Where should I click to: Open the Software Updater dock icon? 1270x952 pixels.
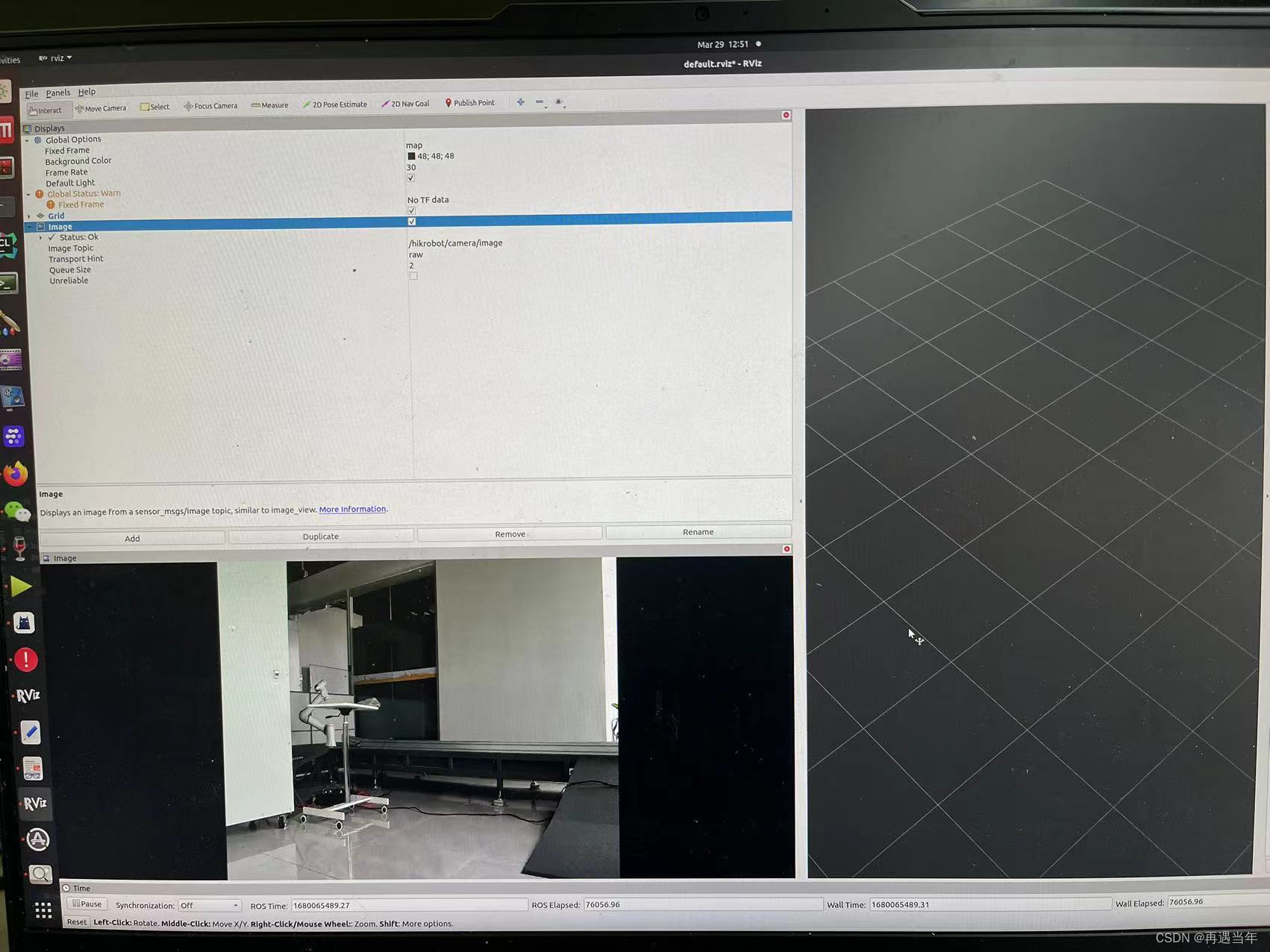(38, 840)
